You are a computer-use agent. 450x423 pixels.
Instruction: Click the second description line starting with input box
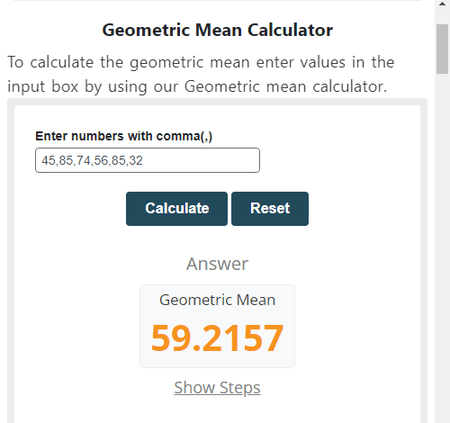click(x=197, y=87)
